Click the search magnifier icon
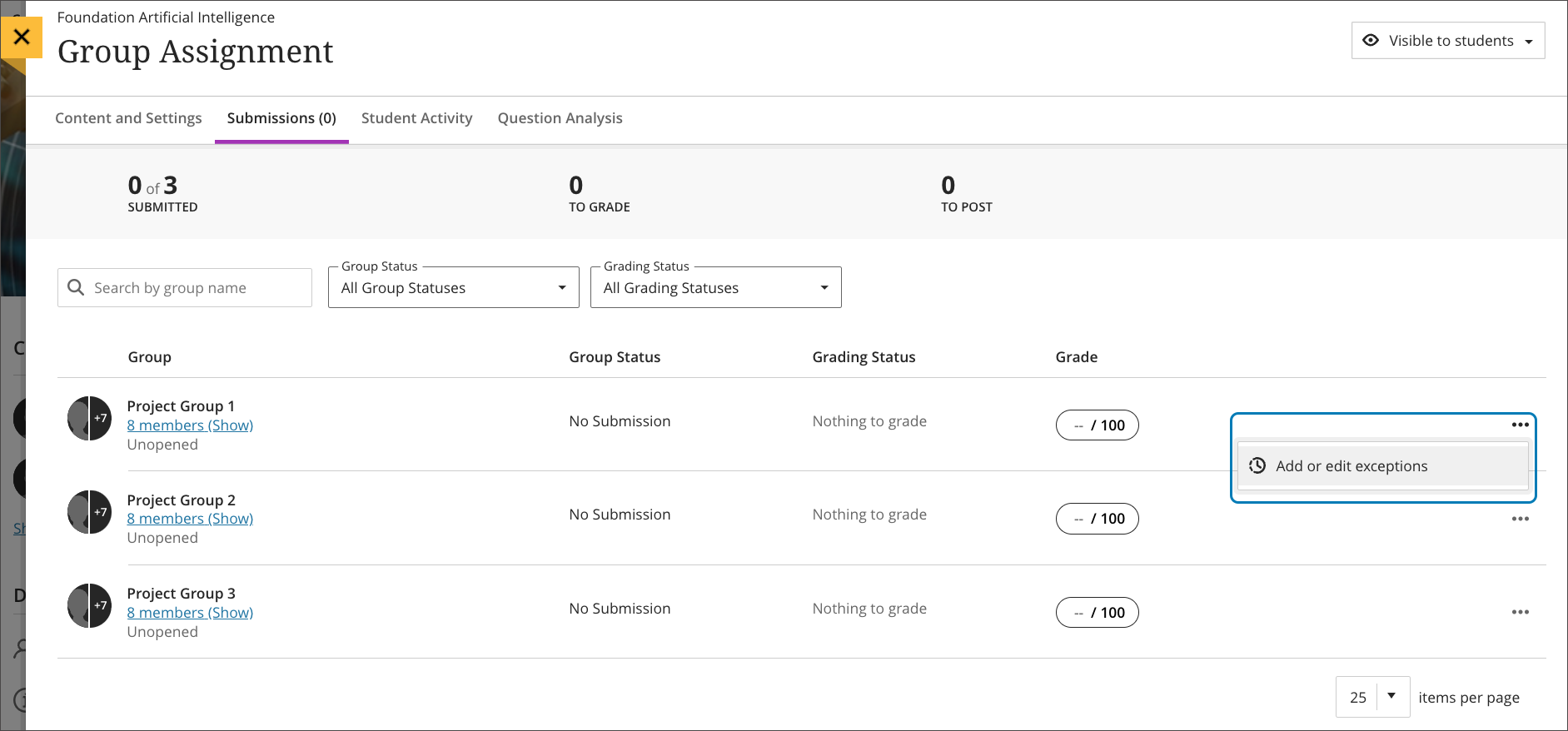The image size is (1568, 731). pos(76,287)
